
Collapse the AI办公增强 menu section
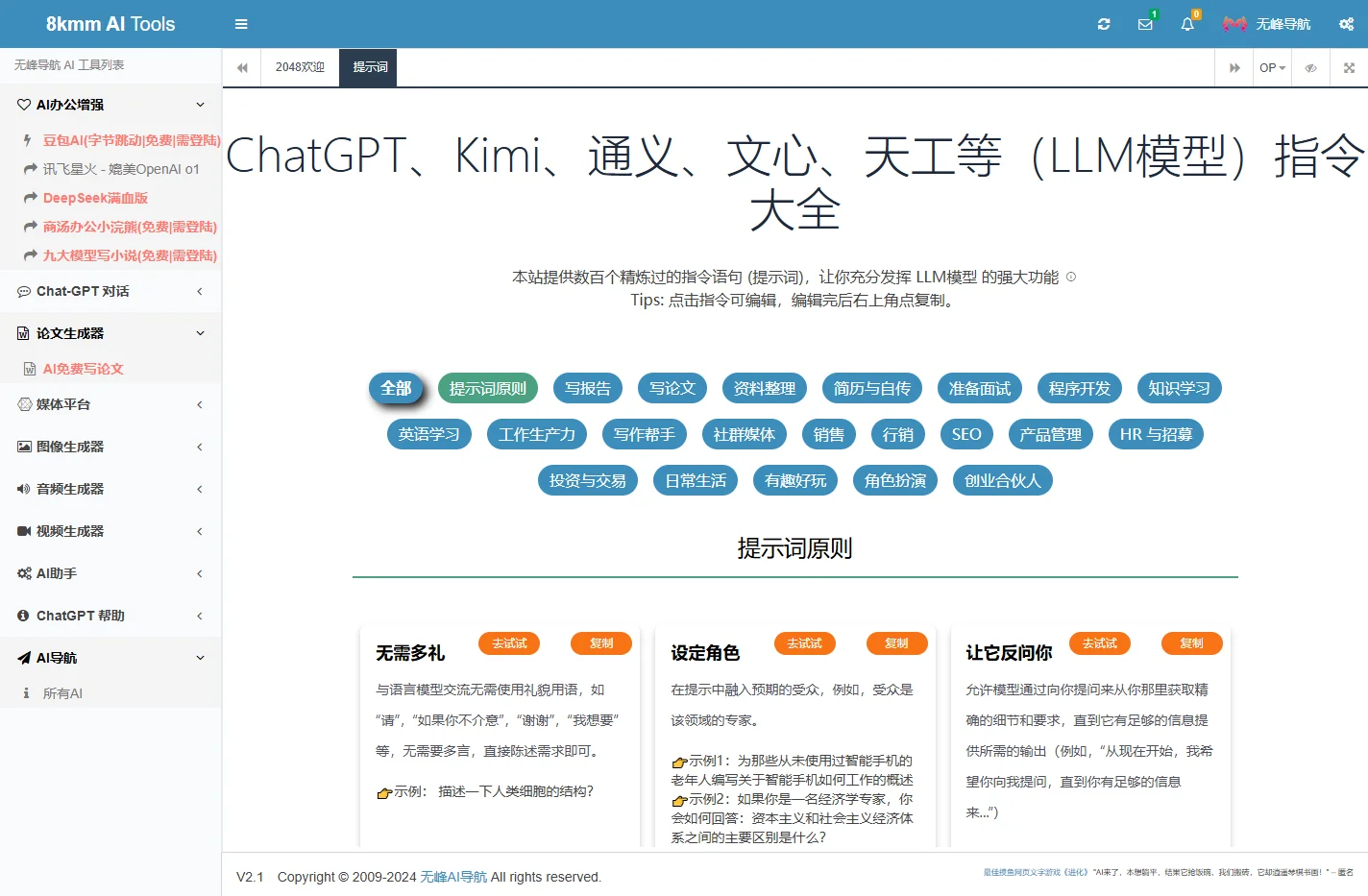tap(110, 105)
